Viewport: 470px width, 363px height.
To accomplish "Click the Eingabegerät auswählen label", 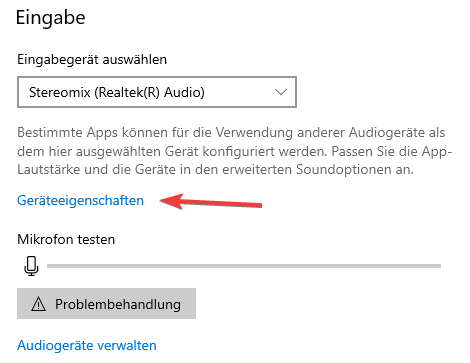I will (x=92, y=60).
